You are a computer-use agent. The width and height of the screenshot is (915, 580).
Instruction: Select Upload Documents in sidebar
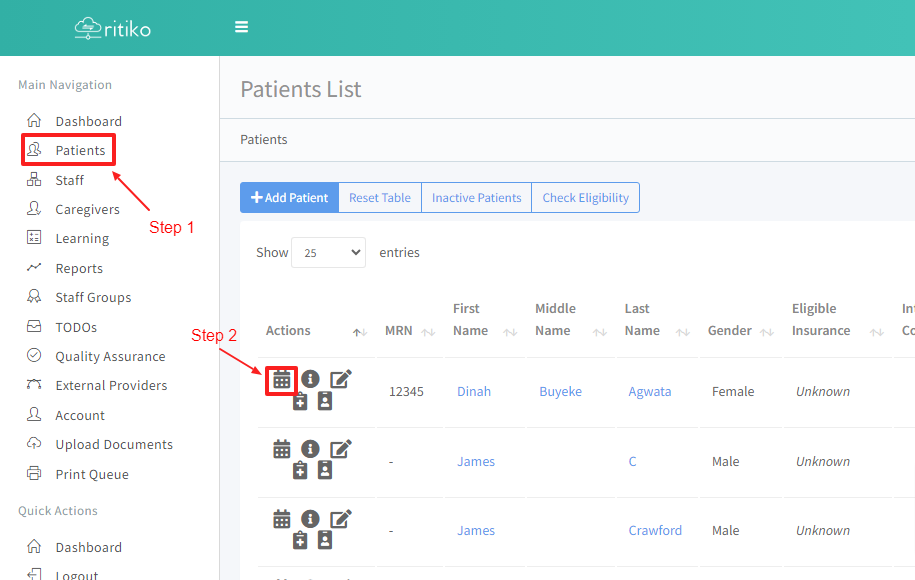[x=114, y=444]
